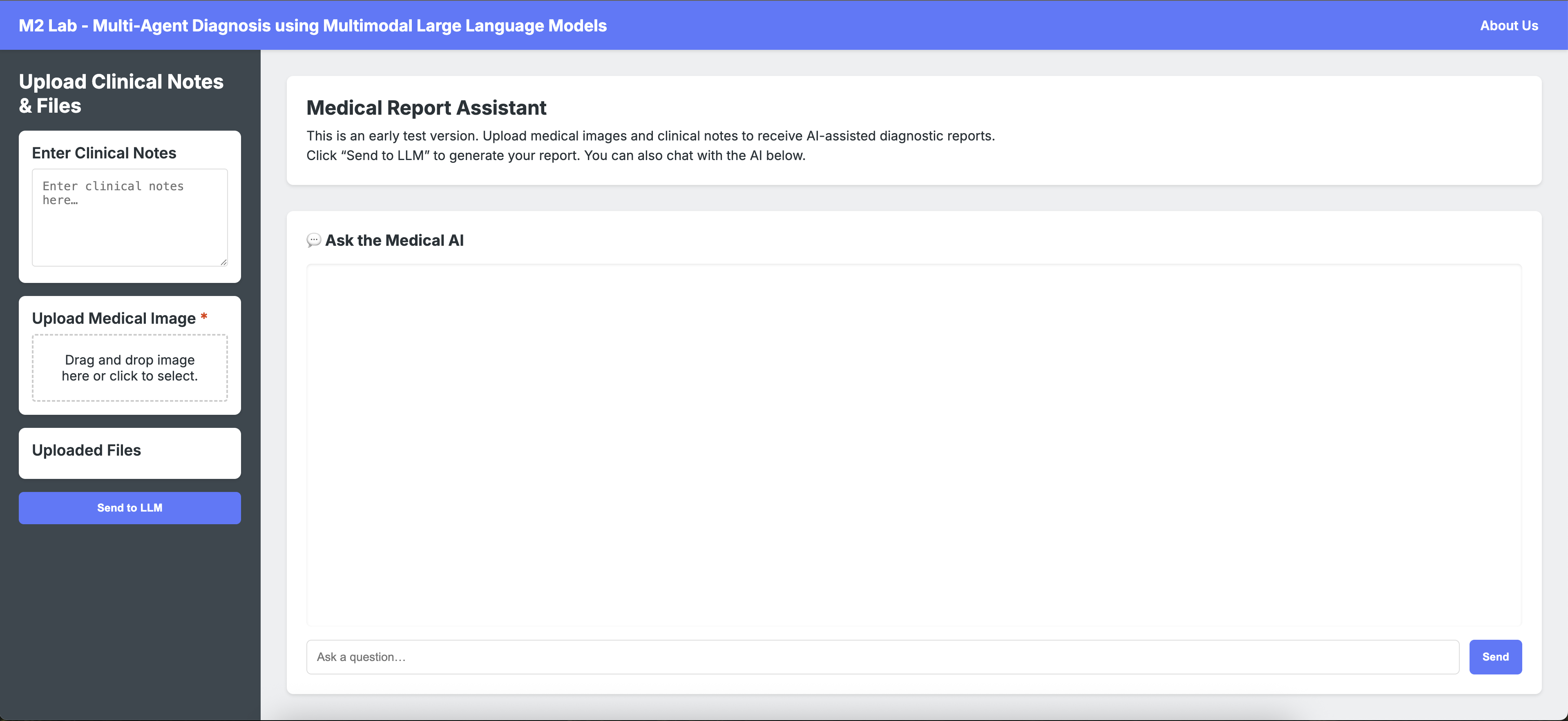This screenshot has width=1568, height=721.
Task: Click the early test version description text
Action: pyautogui.click(x=650, y=136)
